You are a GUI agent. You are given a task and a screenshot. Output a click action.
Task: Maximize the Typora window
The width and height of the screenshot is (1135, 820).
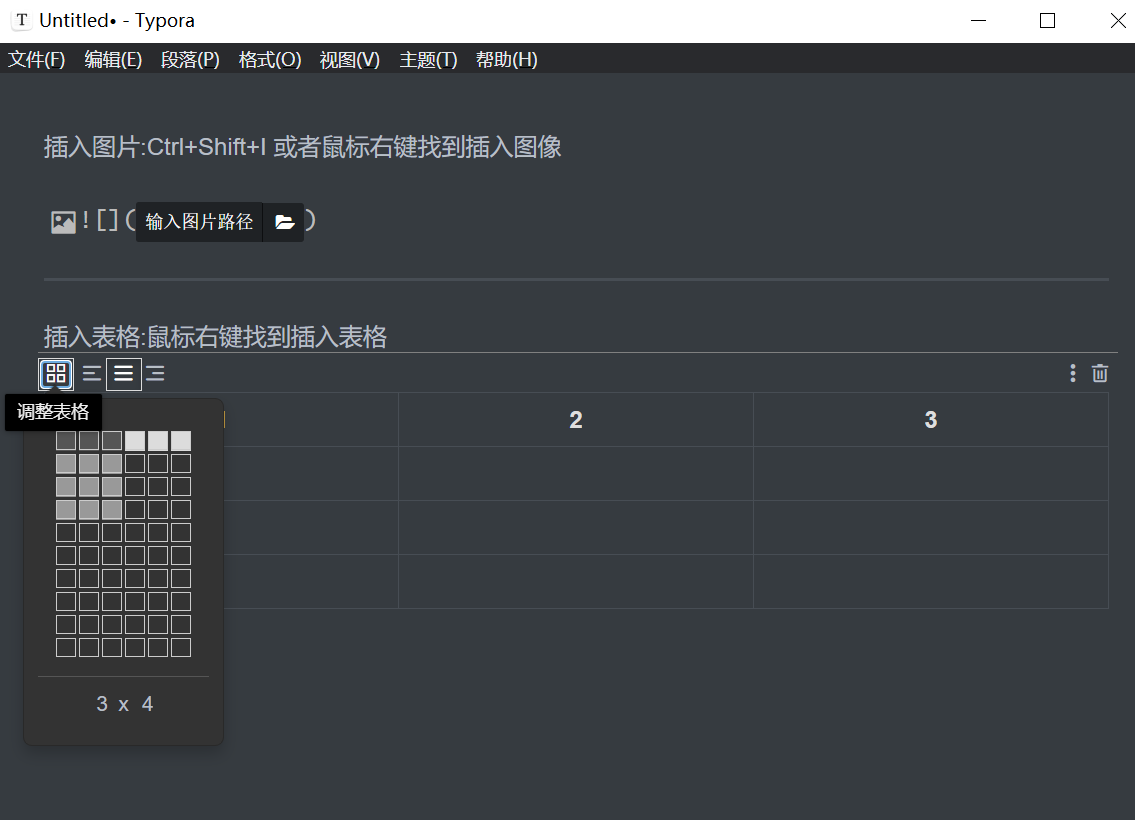[1047, 20]
